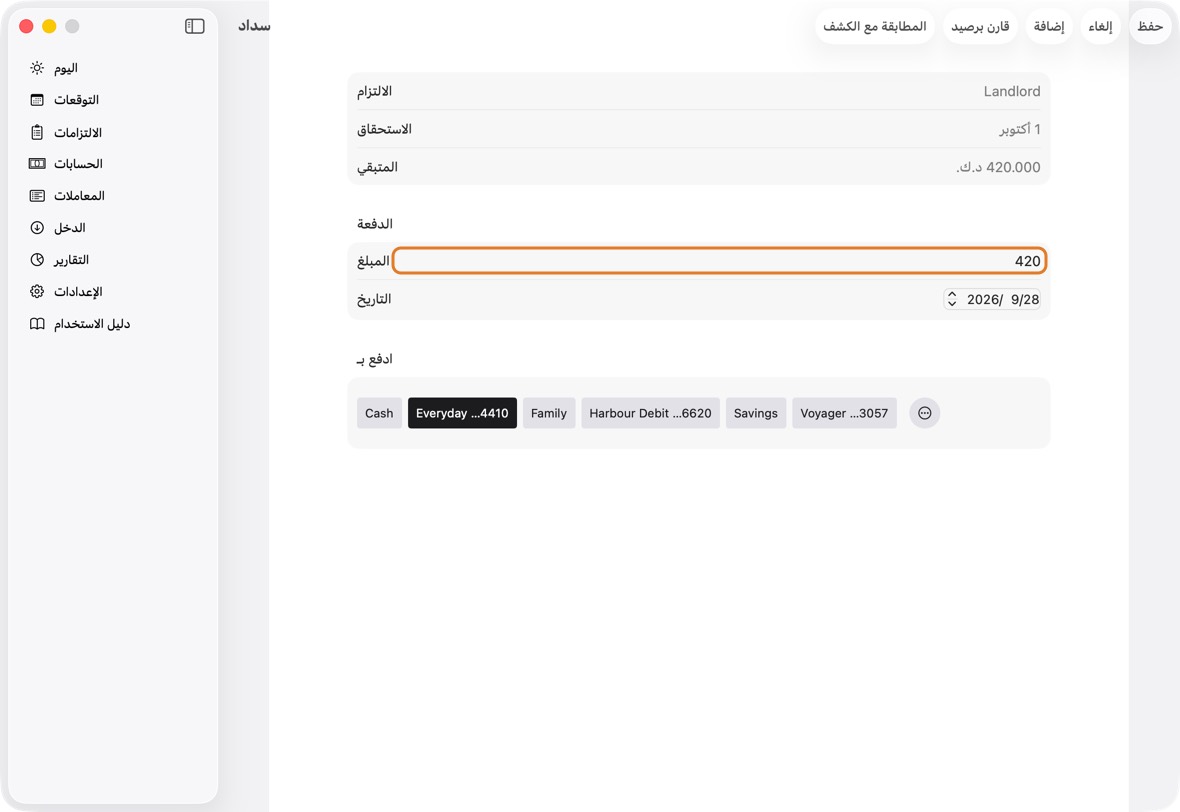The height and width of the screenshot is (812, 1180).
Task: Click the download-arrow icon beside الدخل
Action: pos(37,227)
